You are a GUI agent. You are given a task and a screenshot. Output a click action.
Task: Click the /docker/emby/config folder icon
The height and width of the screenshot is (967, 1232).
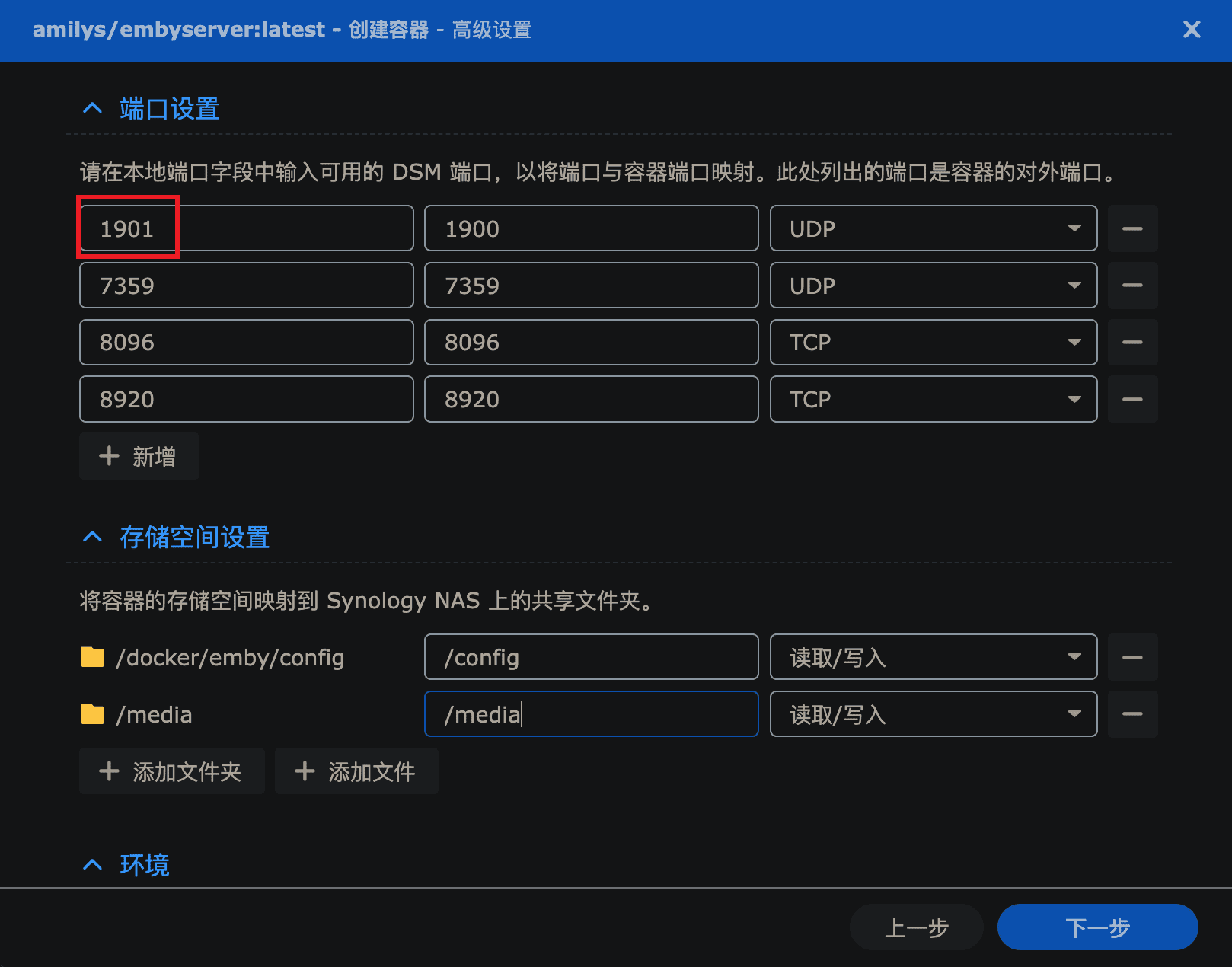(93, 657)
